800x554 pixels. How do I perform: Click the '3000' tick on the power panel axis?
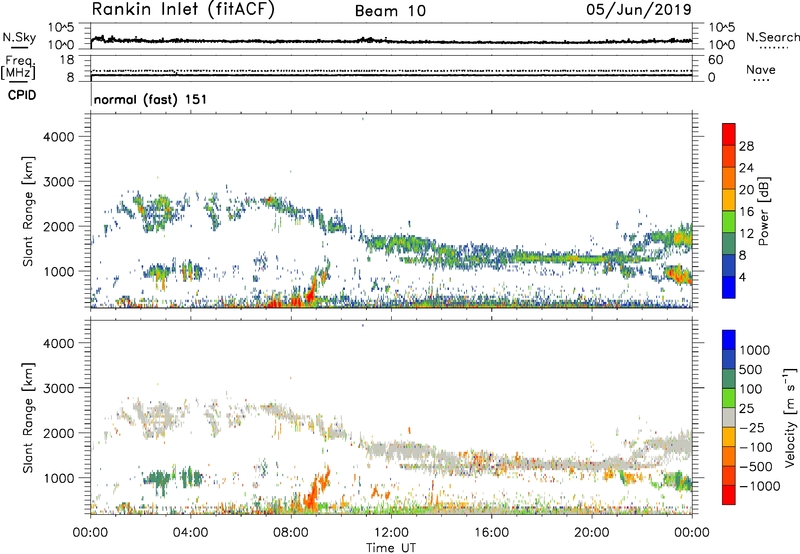[59, 182]
